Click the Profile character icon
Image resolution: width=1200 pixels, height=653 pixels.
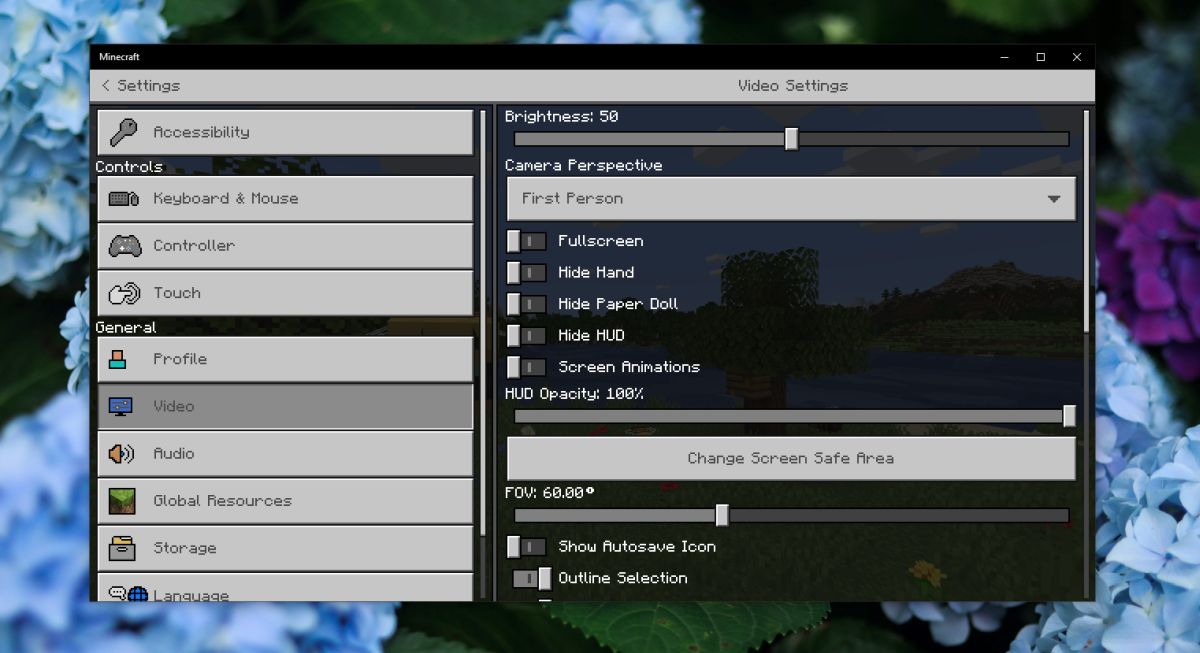click(x=118, y=359)
